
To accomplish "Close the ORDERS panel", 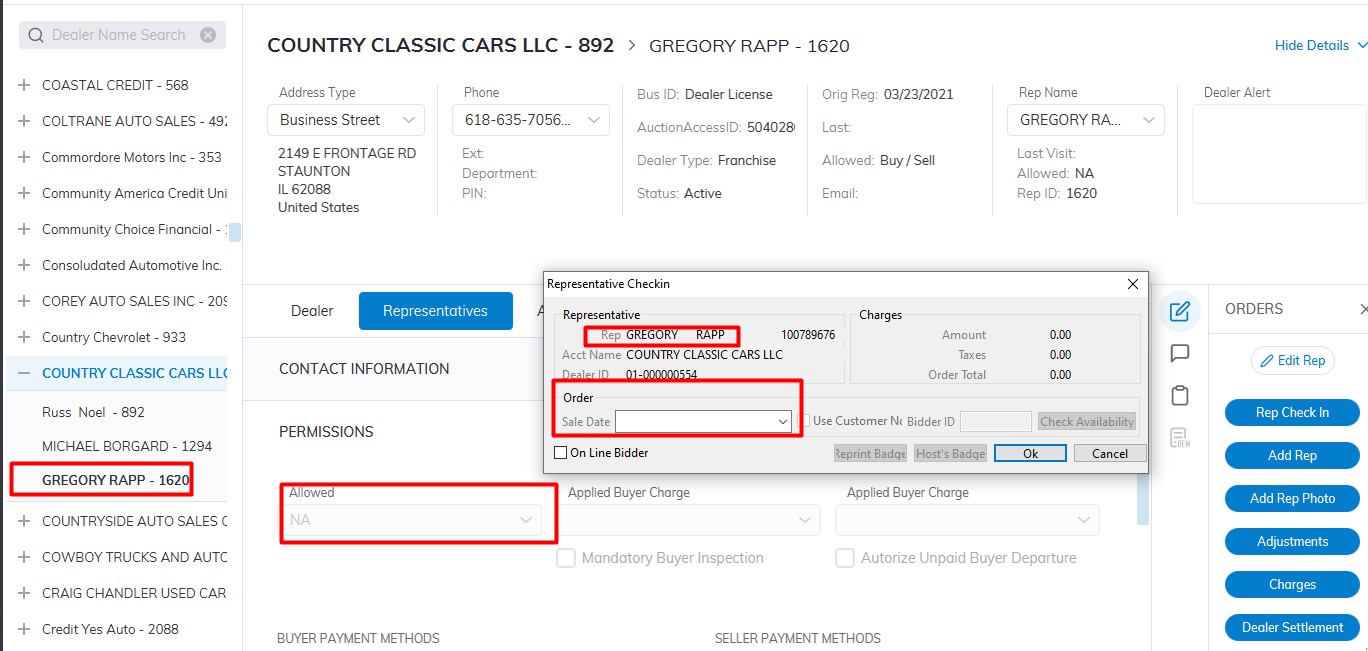I will pos(1362,310).
